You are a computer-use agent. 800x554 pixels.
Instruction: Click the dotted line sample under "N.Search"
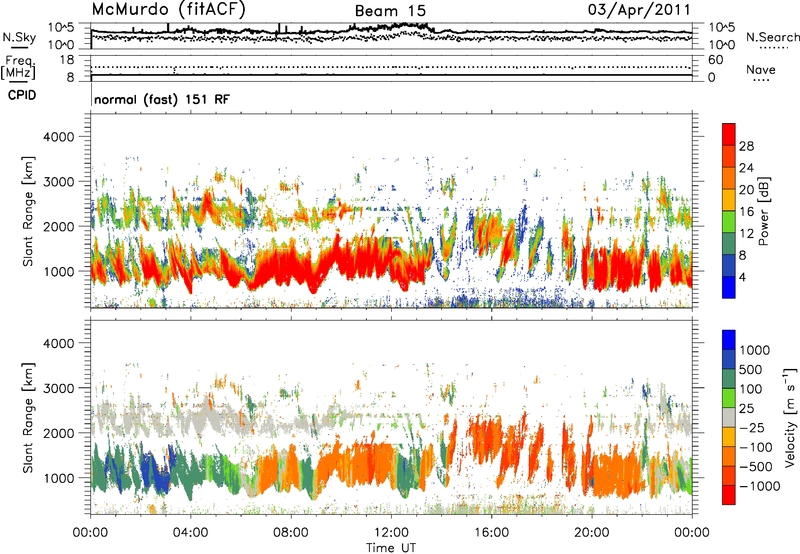774,47
